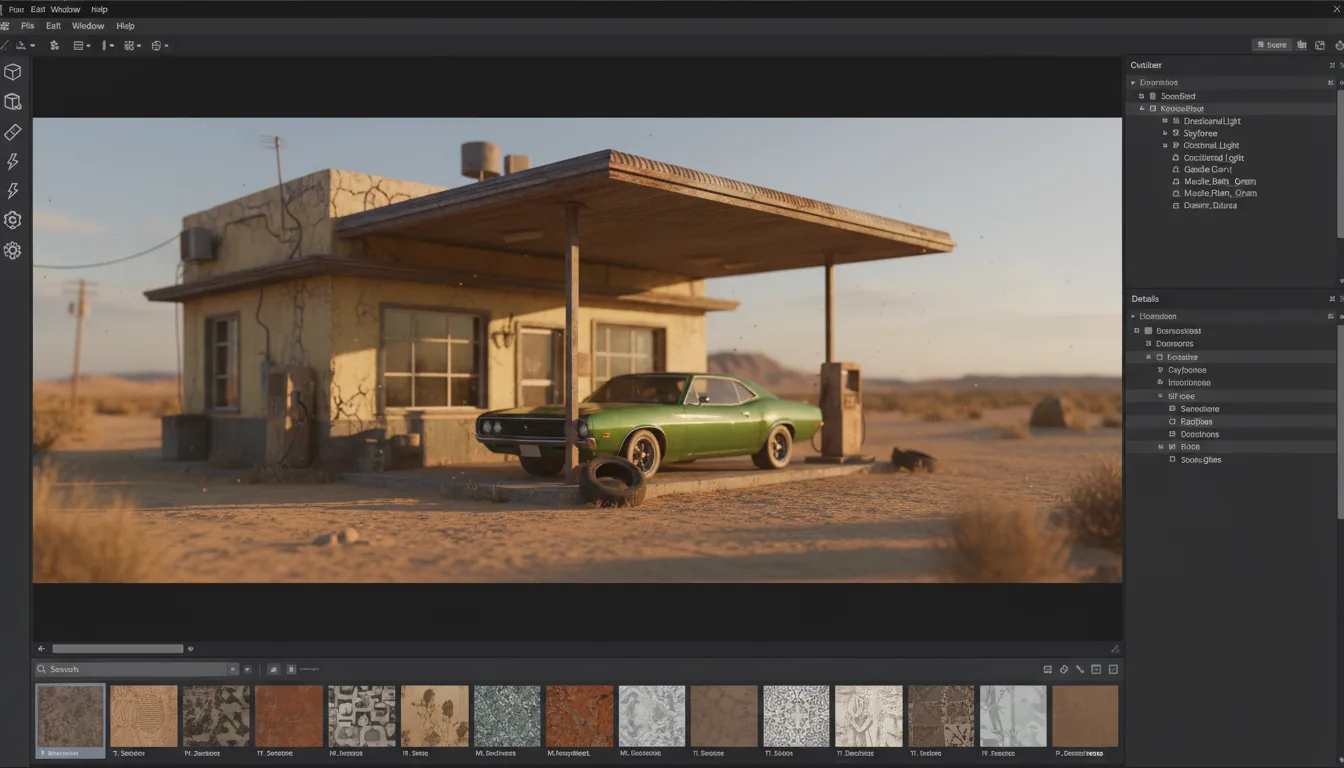Screen dimensions: 1344x768
Task: Select the first selected material thumbnail in the Content Browser
Action: click(69, 718)
